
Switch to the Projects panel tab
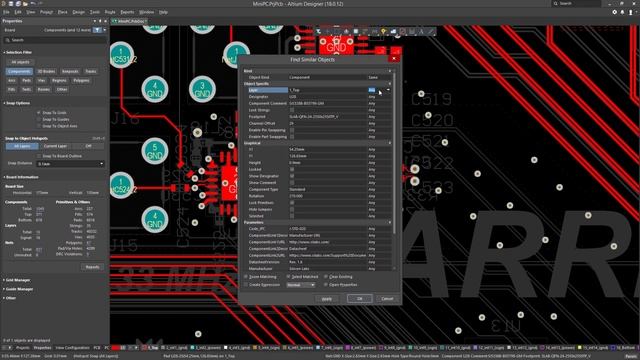tap(23, 348)
